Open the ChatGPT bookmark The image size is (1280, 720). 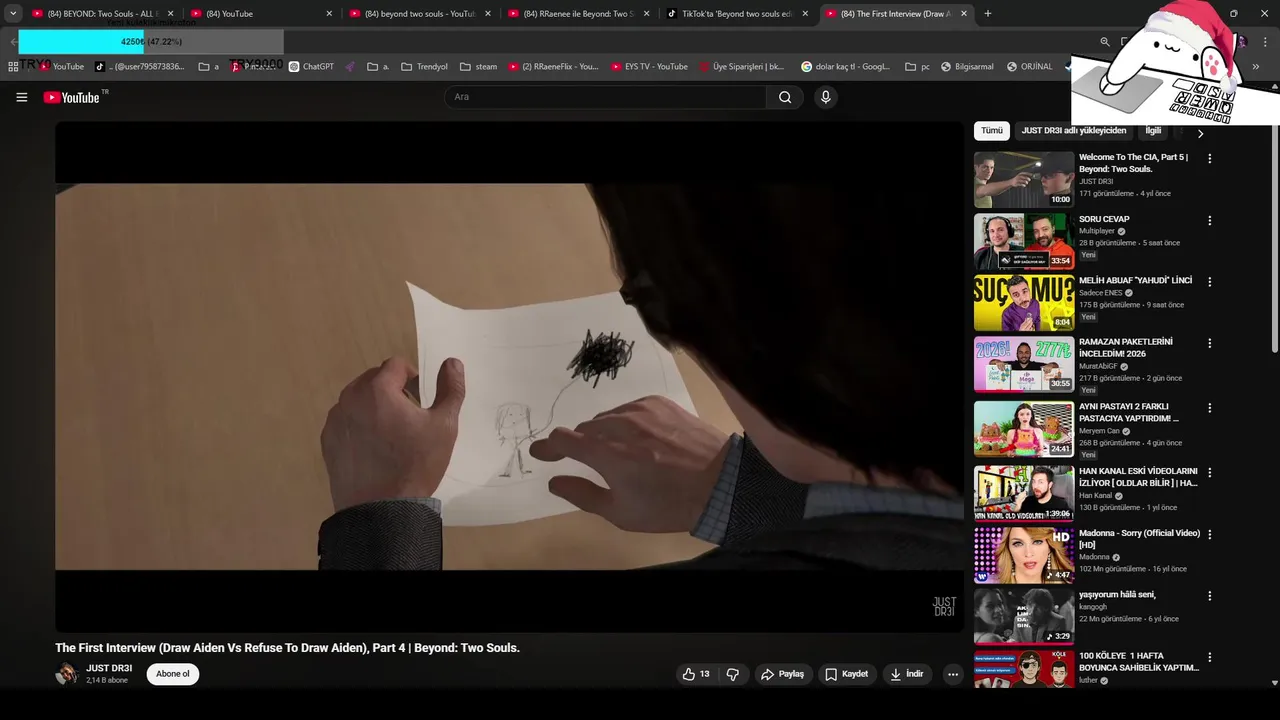(x=311, y=67)
